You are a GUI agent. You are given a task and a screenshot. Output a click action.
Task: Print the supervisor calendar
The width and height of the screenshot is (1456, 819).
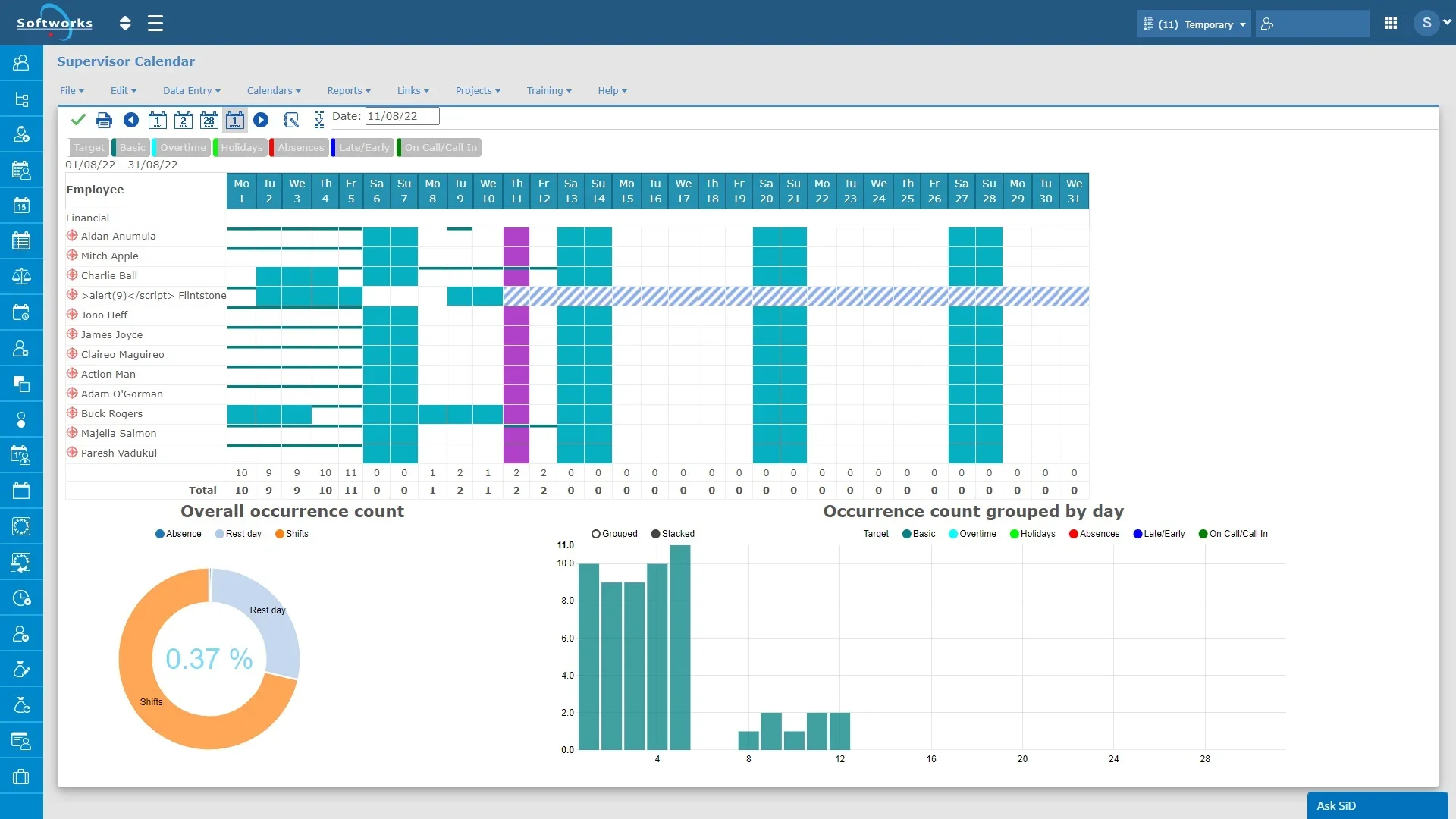pos(104,120)
